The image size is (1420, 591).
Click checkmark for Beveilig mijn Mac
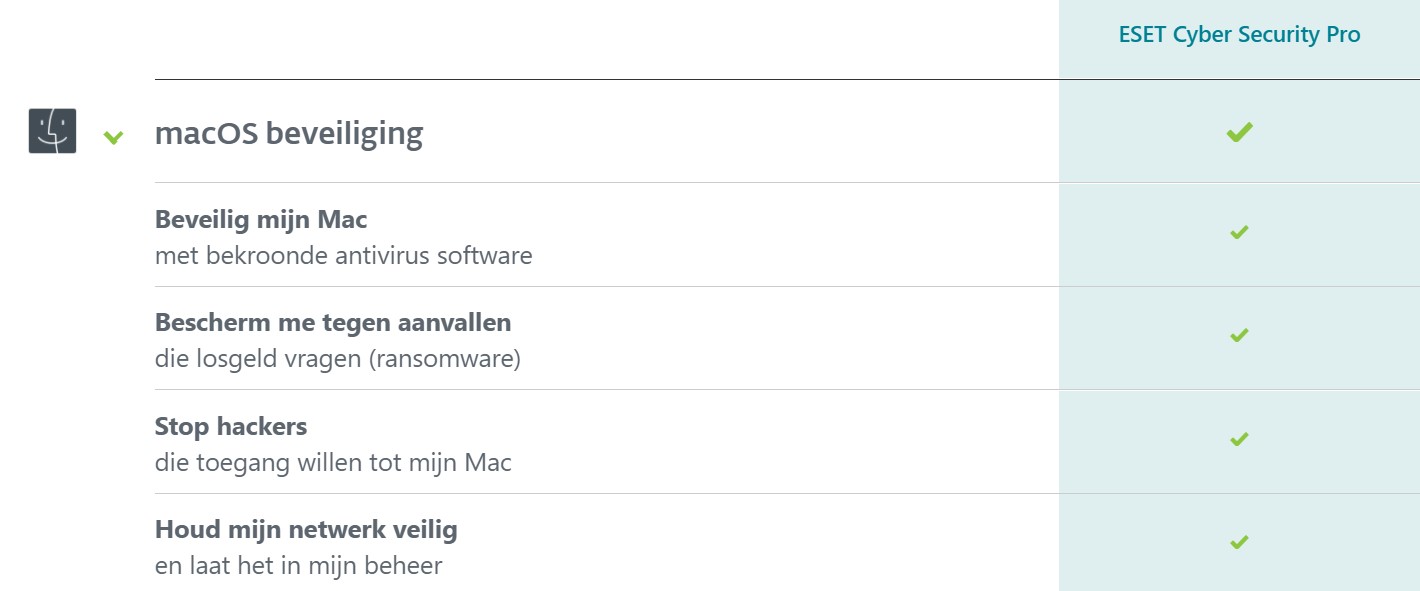tap(1239, 232)
